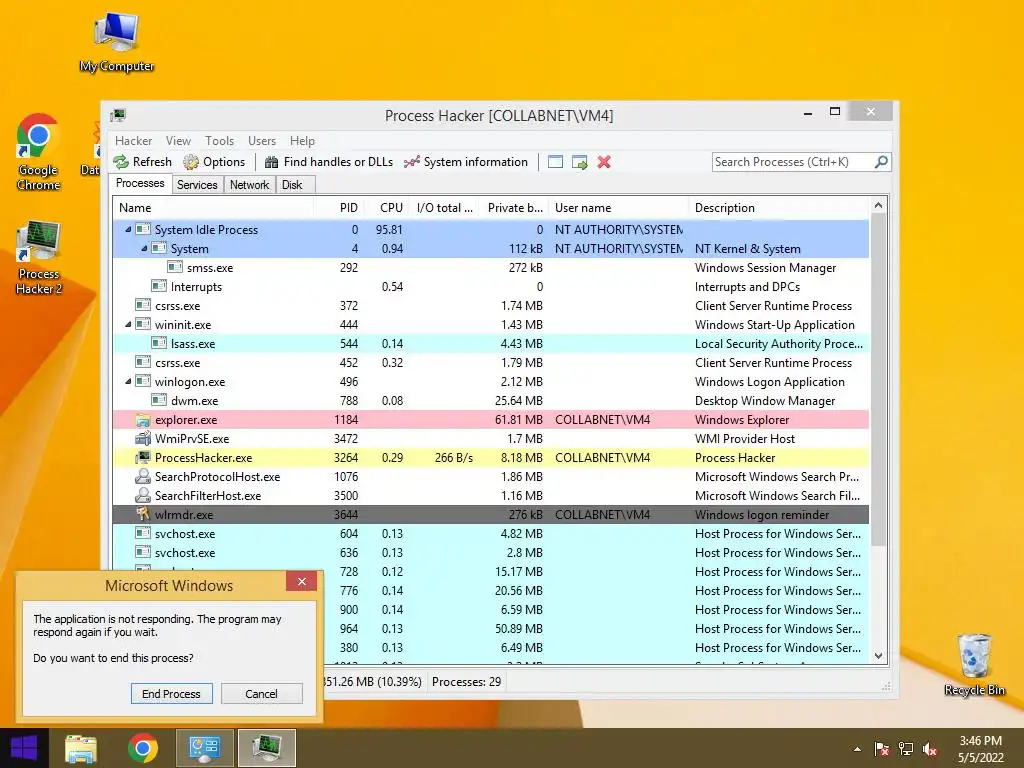Sort by the User name column

(x=619, y=208)
